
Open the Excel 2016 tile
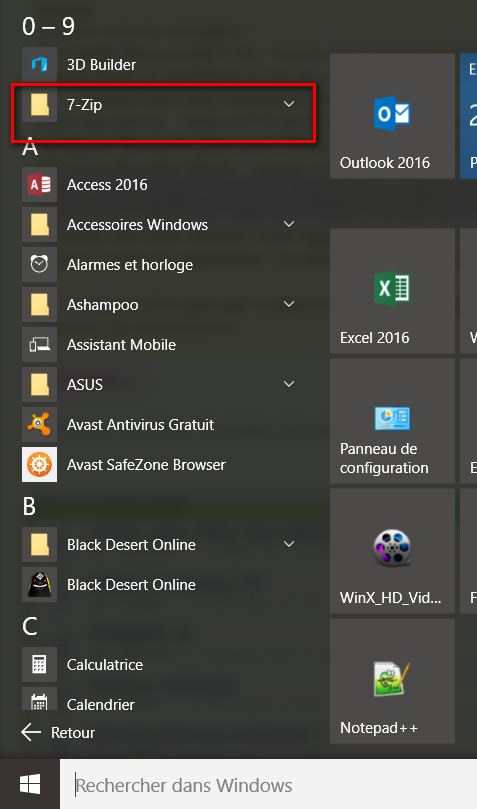pyautogui.click(x=392, y=291)
